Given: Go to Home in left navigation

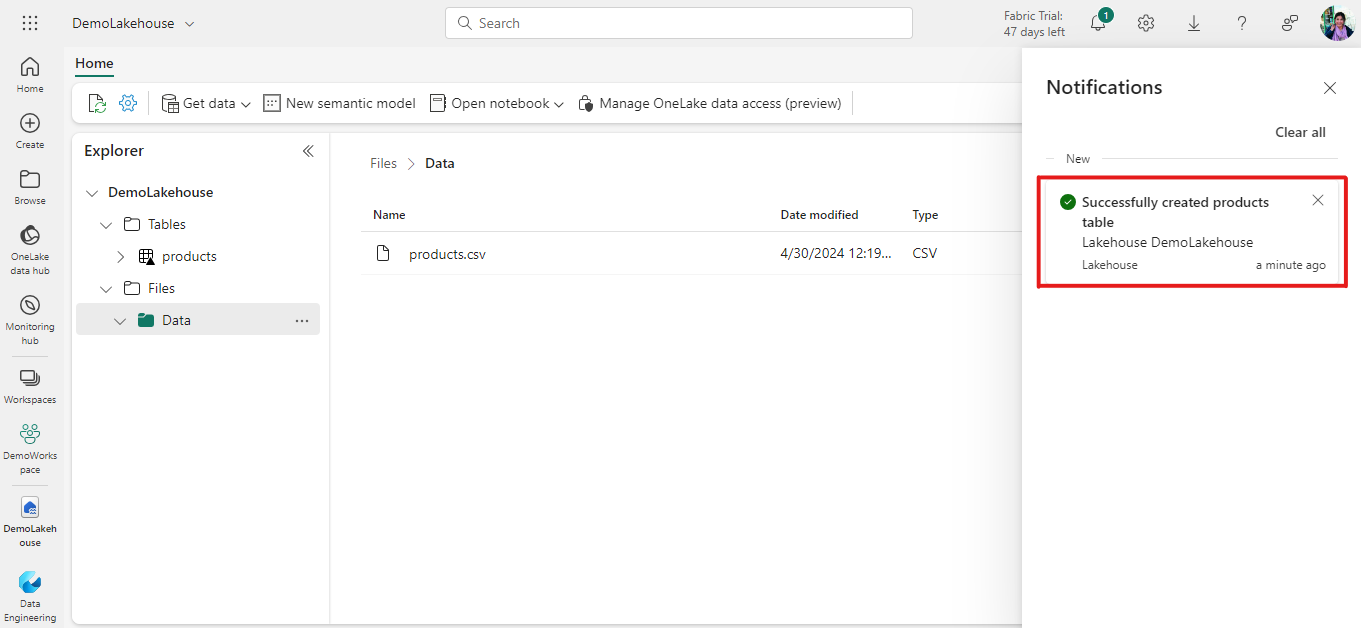Looking at the screenshot, I should tap(30, 75).
